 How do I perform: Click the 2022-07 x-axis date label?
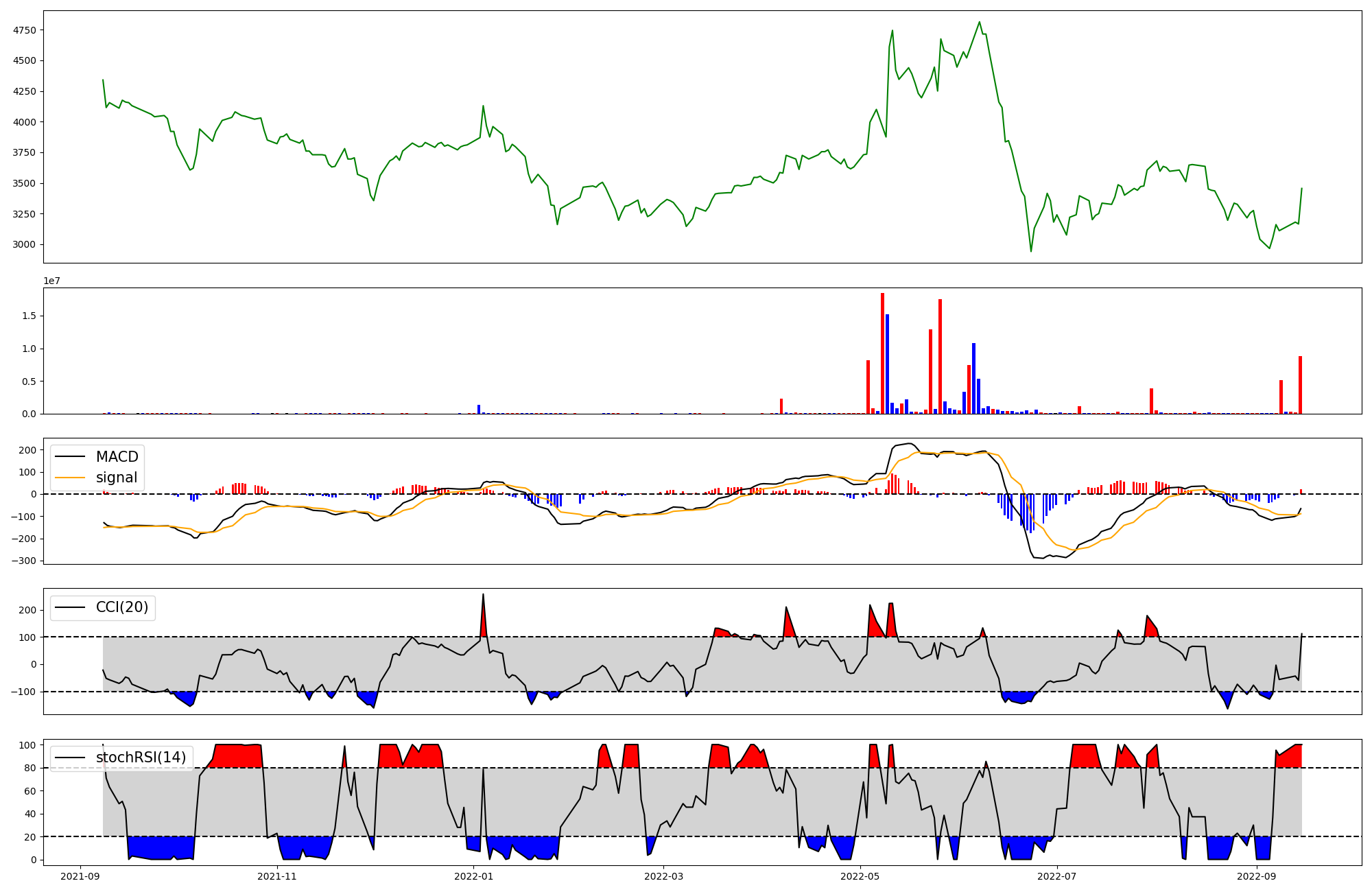coord(1056,876)
